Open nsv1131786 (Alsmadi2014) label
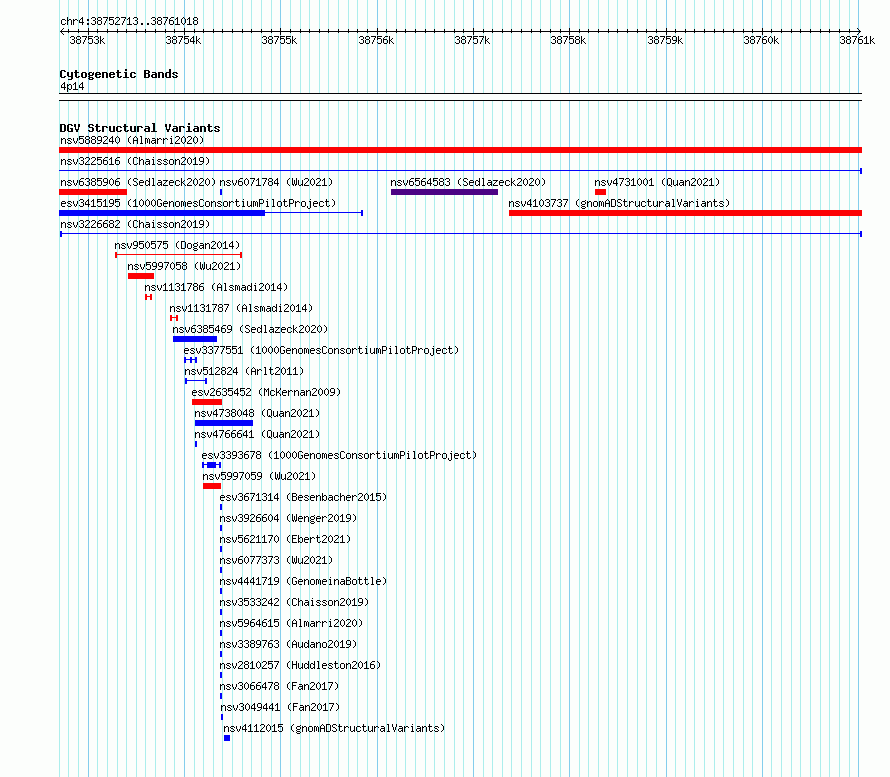890x777 pixels. (x=216, y=287)
